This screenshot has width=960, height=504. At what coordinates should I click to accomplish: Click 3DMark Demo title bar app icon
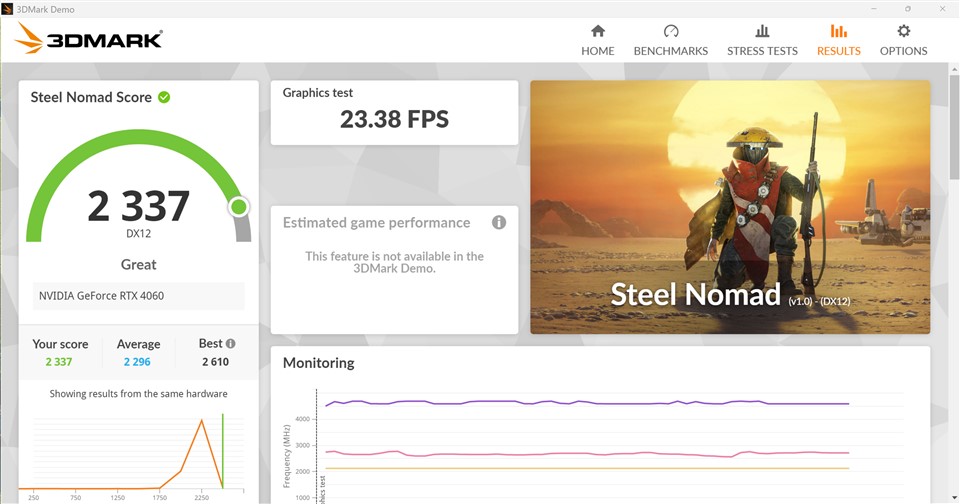(8, 8)
